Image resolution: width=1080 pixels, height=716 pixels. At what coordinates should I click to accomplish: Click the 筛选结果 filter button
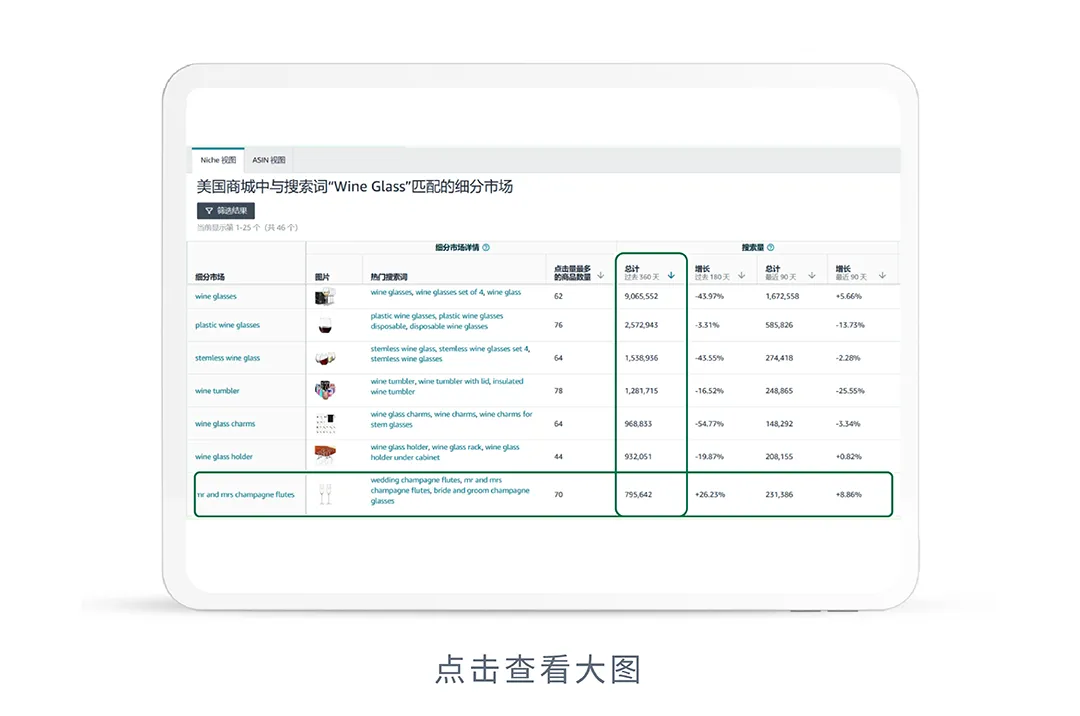(226, 211)
